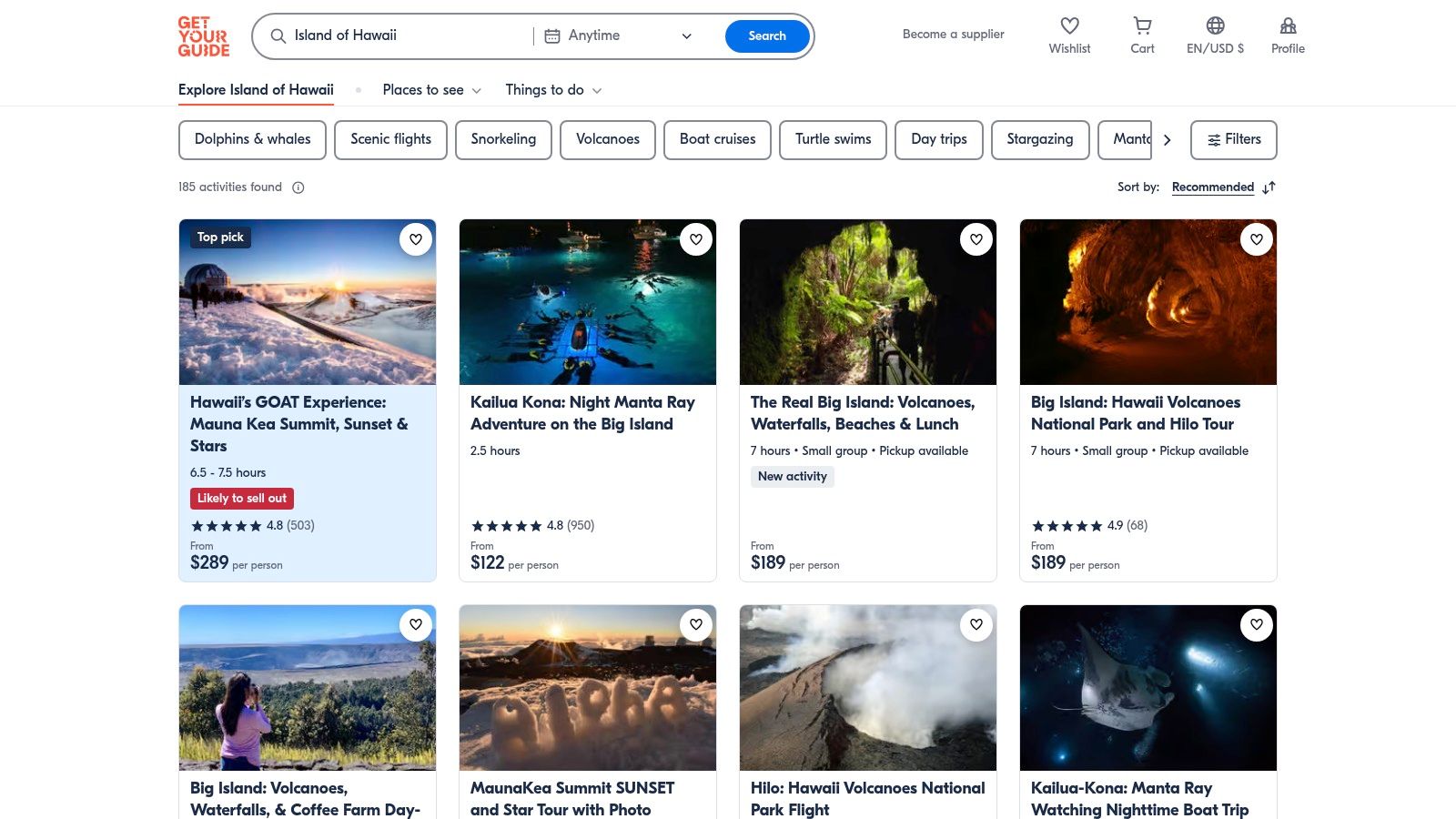Wishlist heart on Volcanoes National Park Hilo Tour
This screenshot has width=1456, height=819.
pyautogui.click(x=1257, y=239)
